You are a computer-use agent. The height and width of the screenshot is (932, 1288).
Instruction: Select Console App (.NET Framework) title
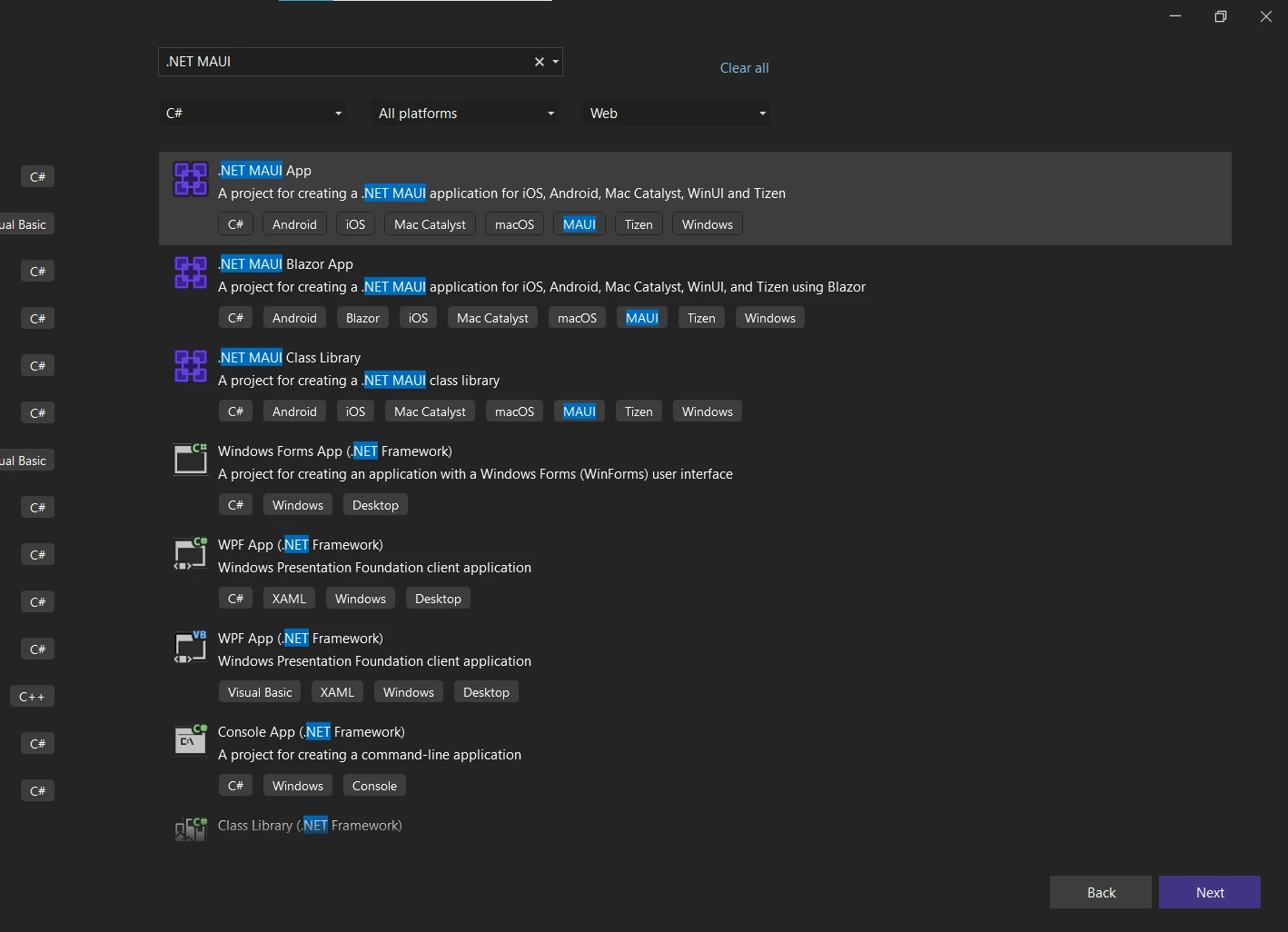pyautogui.click(x=312, y=732)
